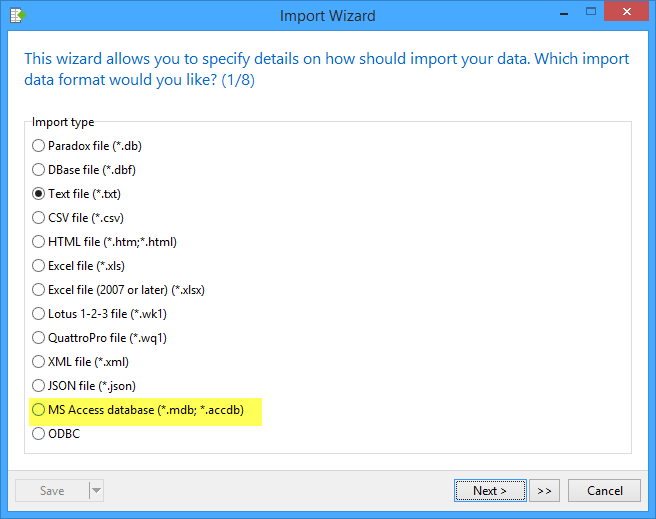The image size is (656, 519).
Task: Select JSON file (*.json) radio button
Action: [x=39, y=386]
